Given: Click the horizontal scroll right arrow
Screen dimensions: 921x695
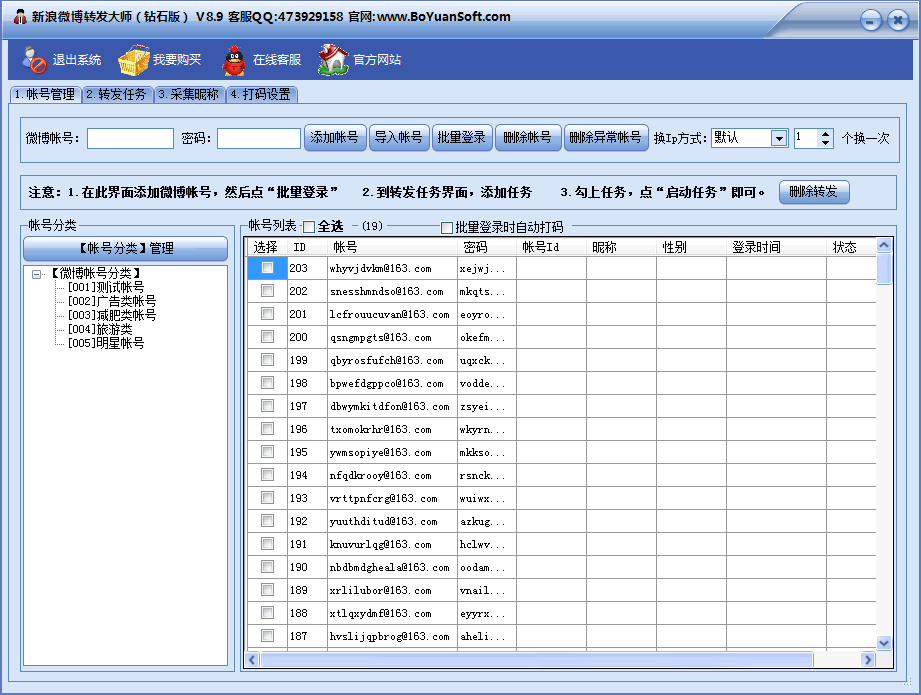Looking at the screenshot, I should pos(868,660).
